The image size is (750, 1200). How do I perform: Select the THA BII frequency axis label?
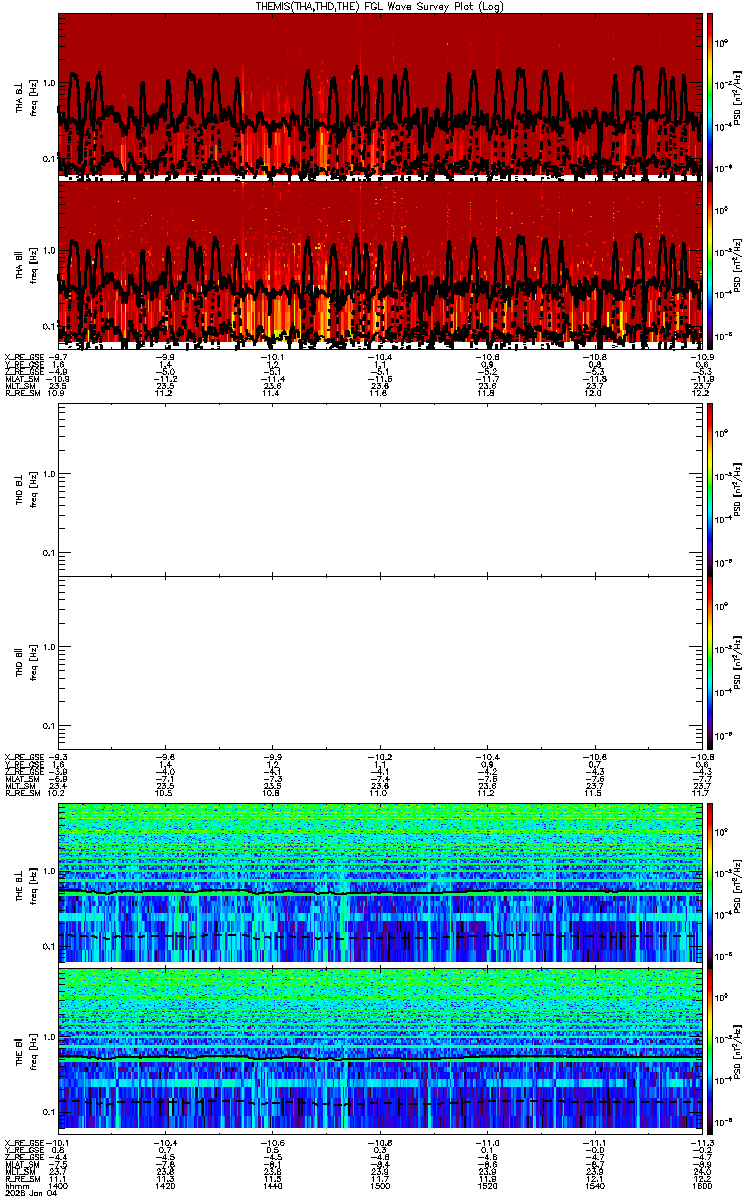26,263
